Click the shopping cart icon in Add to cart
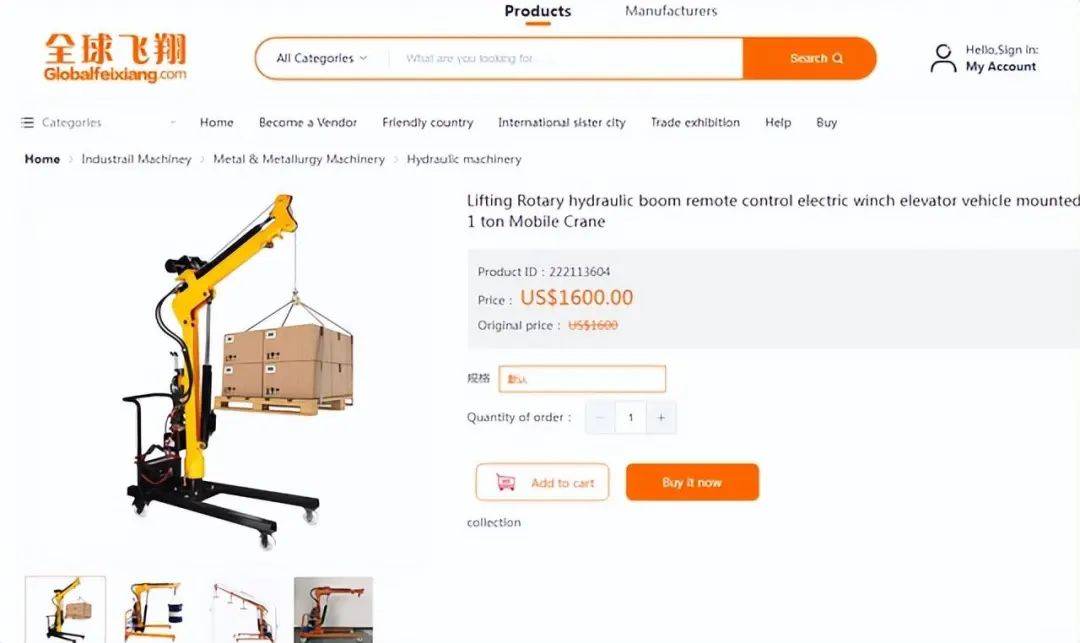 coord(506,483)
